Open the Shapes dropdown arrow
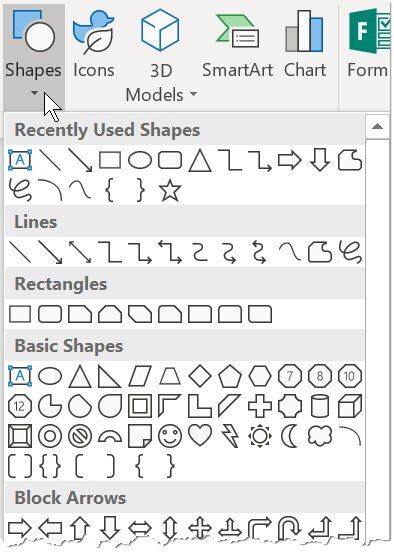 [x=34, y=93]
